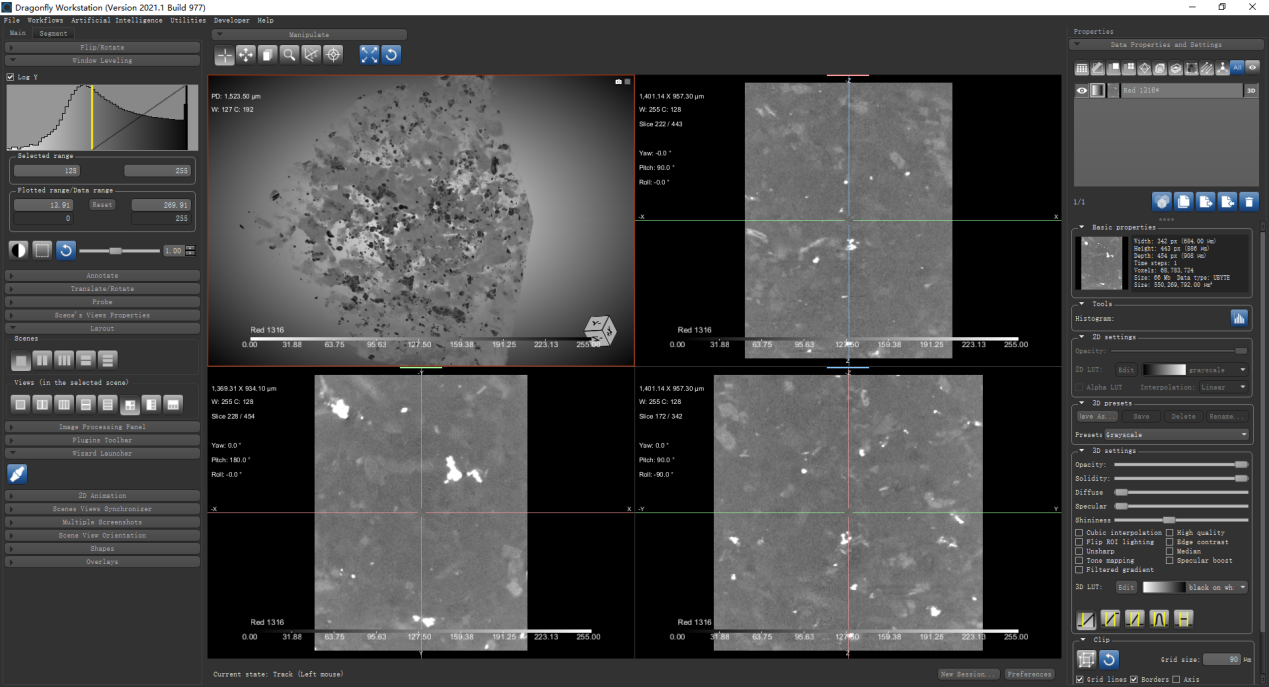Expand the Annotate panel

pos(102,276)
